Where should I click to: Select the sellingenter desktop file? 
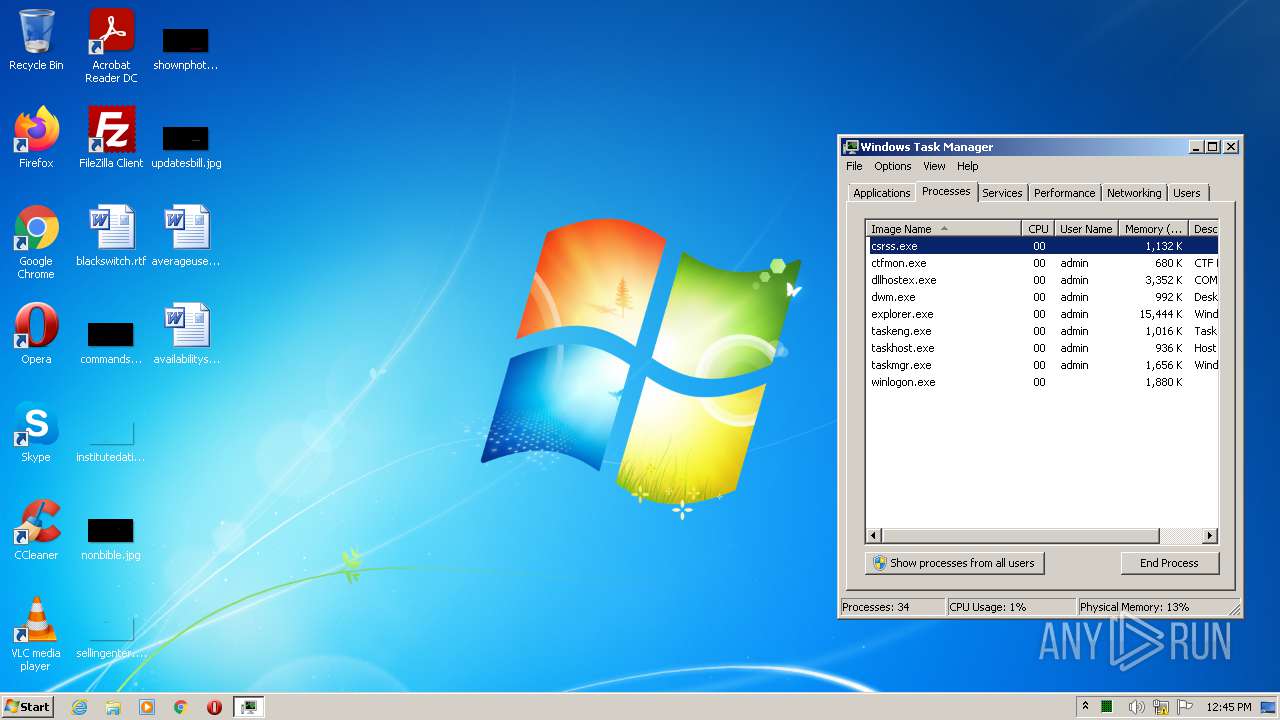111,636
